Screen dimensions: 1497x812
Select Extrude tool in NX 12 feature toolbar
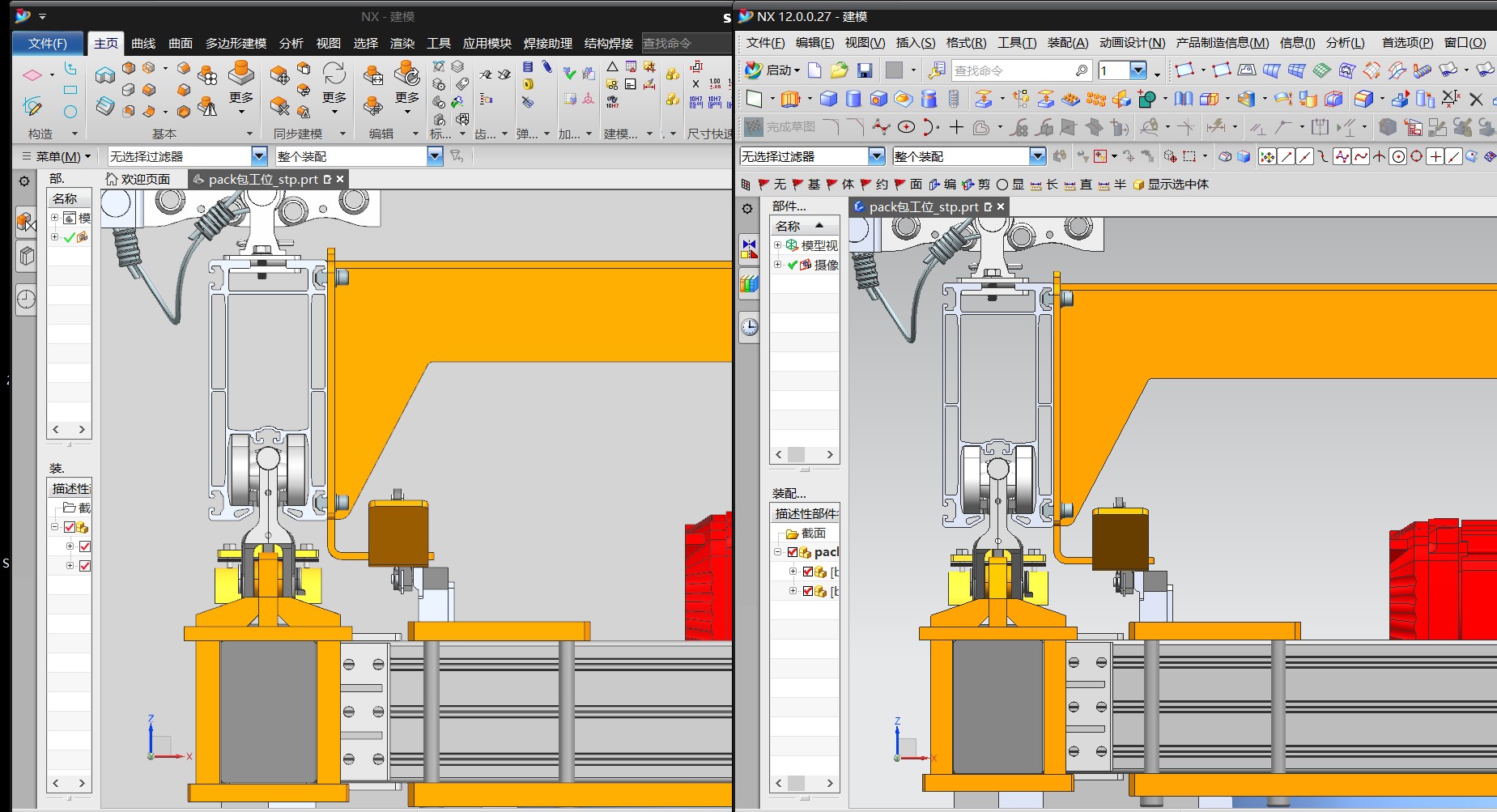(790, 99)
